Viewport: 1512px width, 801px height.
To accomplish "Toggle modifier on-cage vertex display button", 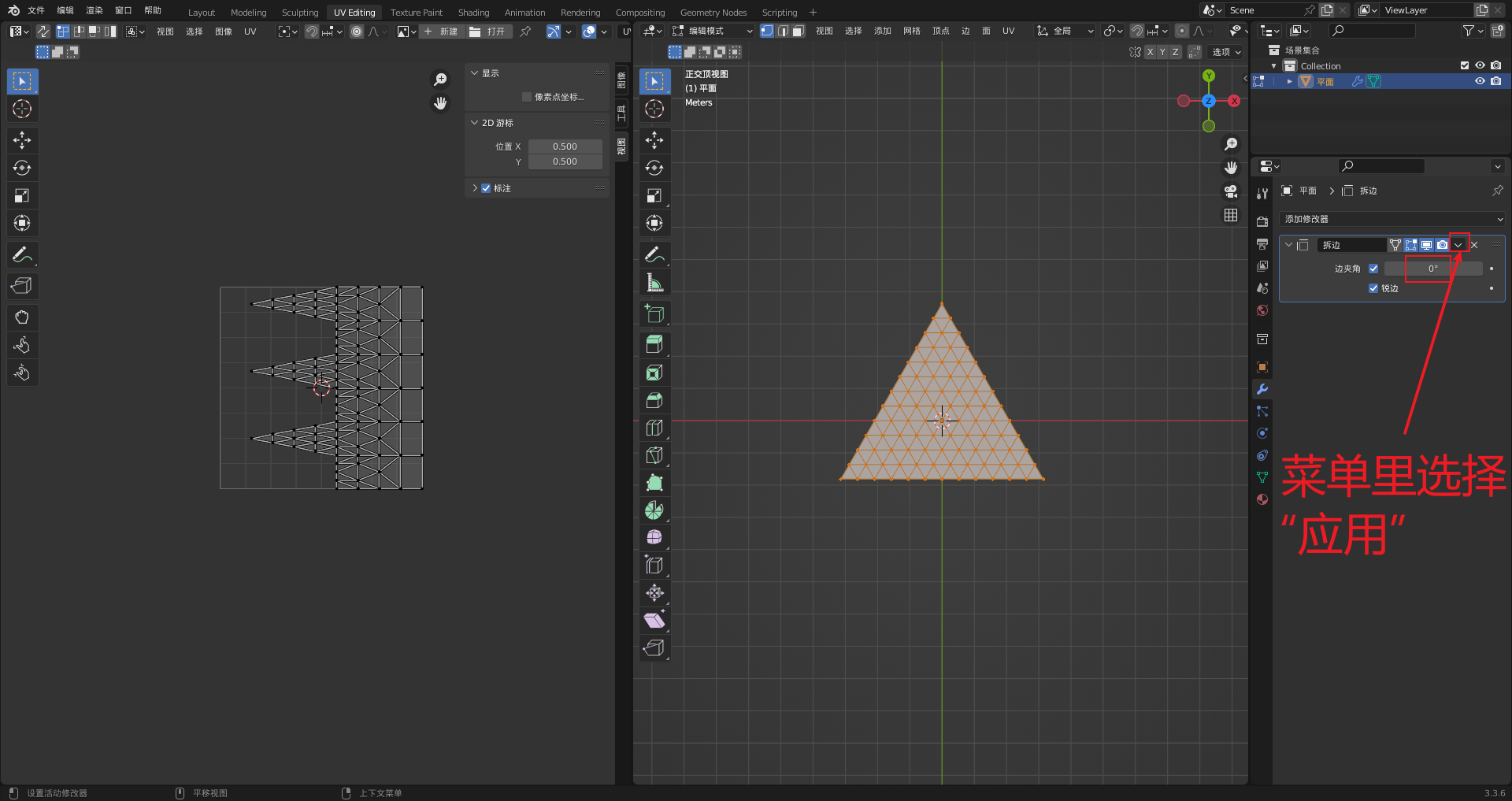I will [x=1395, y=245].
